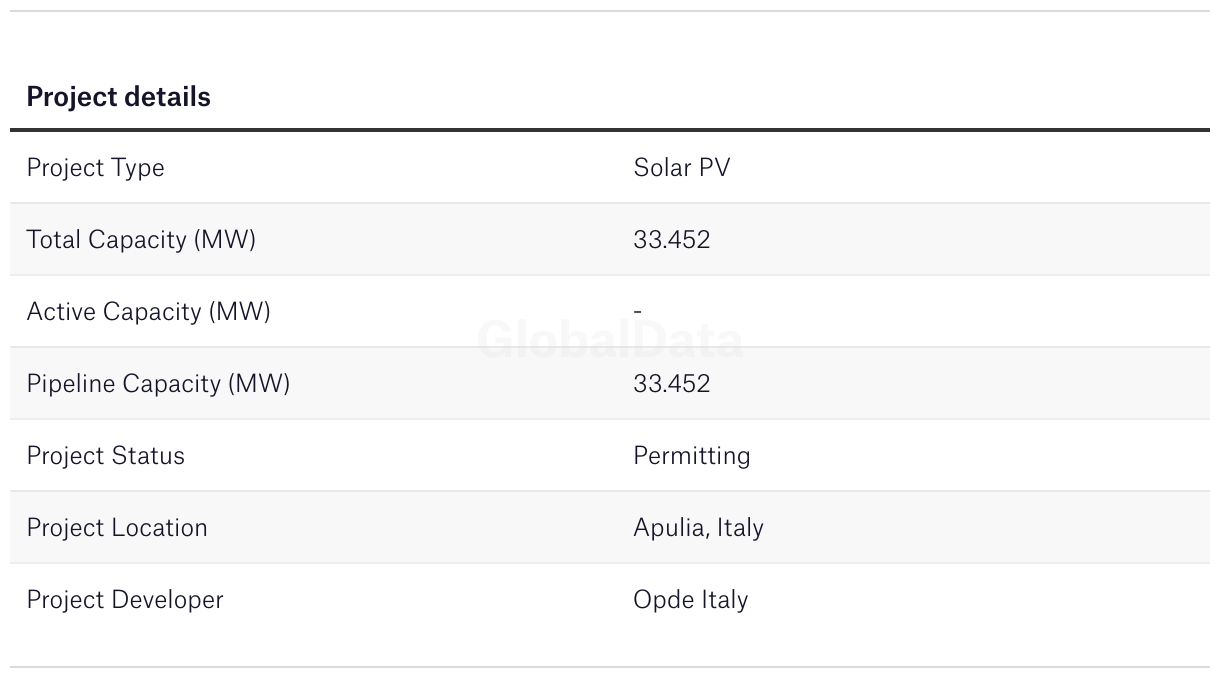Click Italy in the Project Location value
Image resolution: width=1220 pixels, height=678 pixels.
[x=740, y=528]
